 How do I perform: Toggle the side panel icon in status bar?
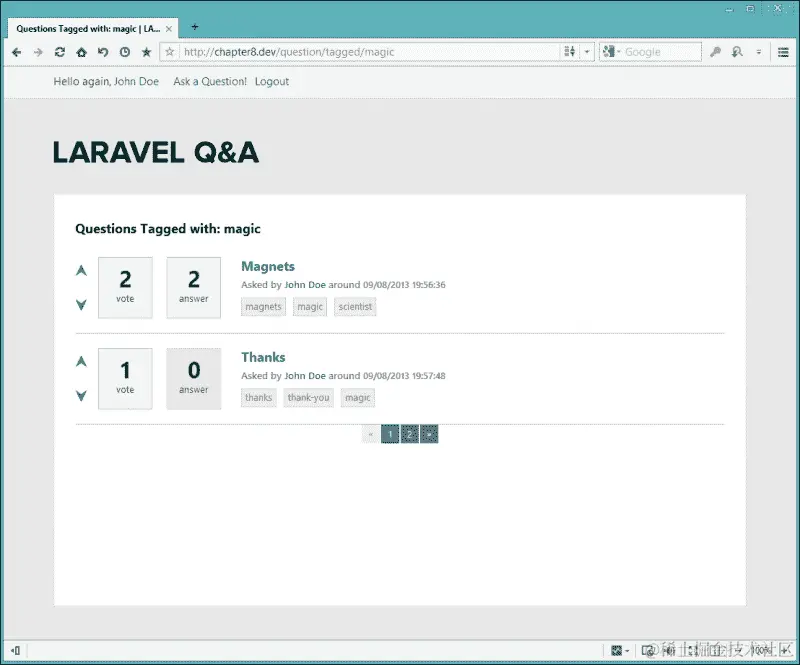15,650
